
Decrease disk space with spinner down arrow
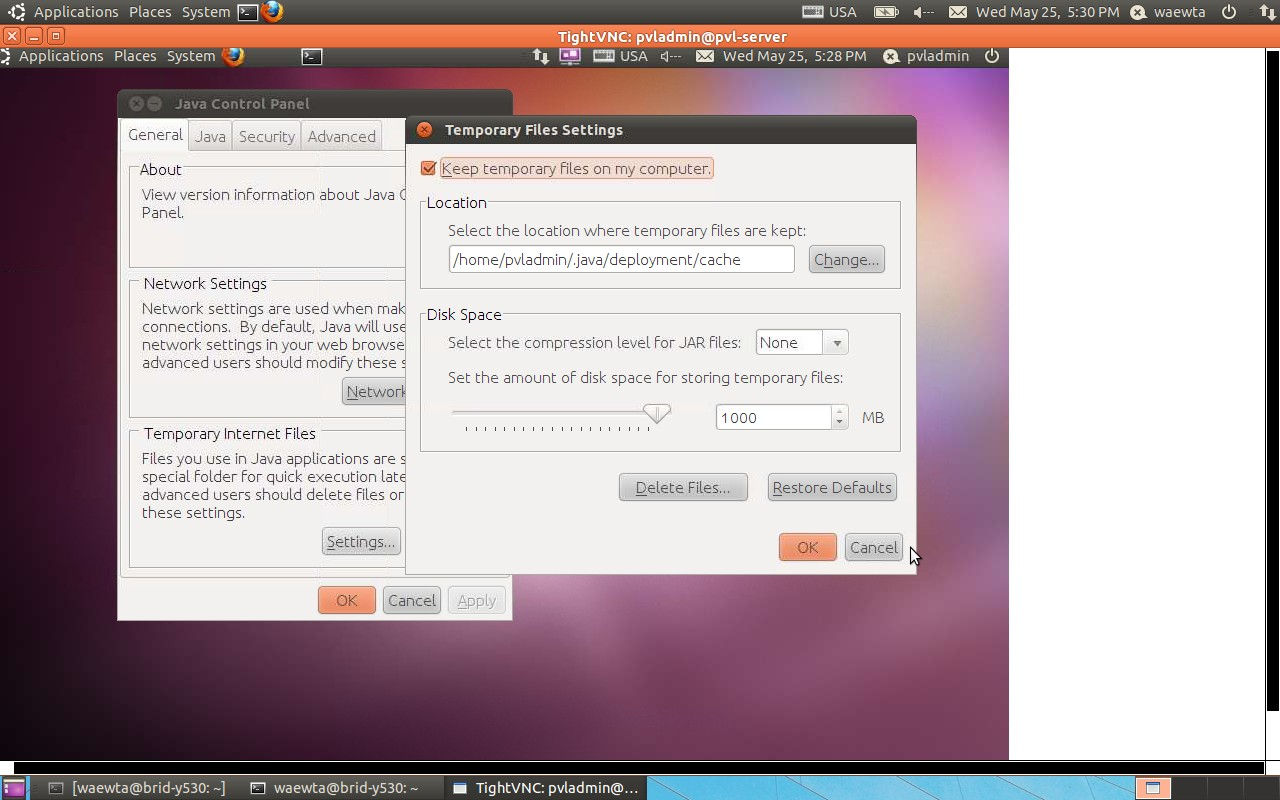pyautogui.click(x=840, y=423)
